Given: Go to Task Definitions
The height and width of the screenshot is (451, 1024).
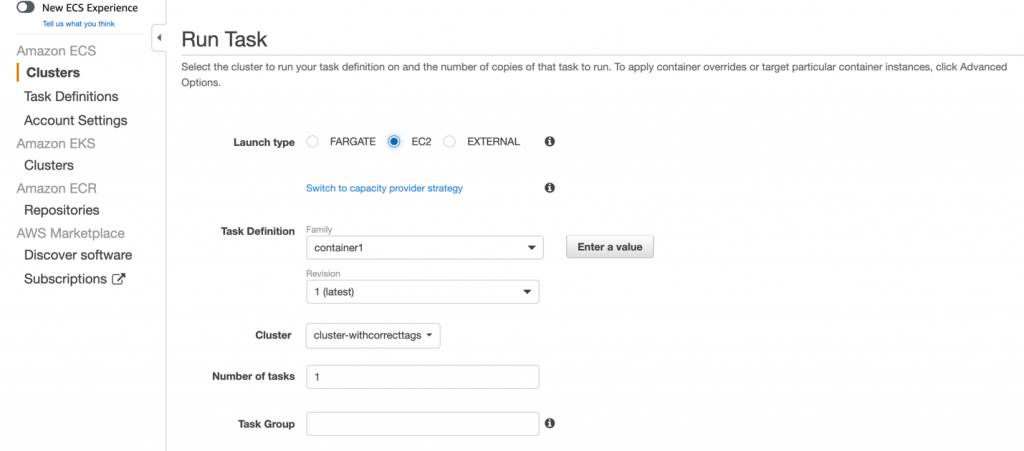Looking at the screenshot, I should [x=71, y=97].
